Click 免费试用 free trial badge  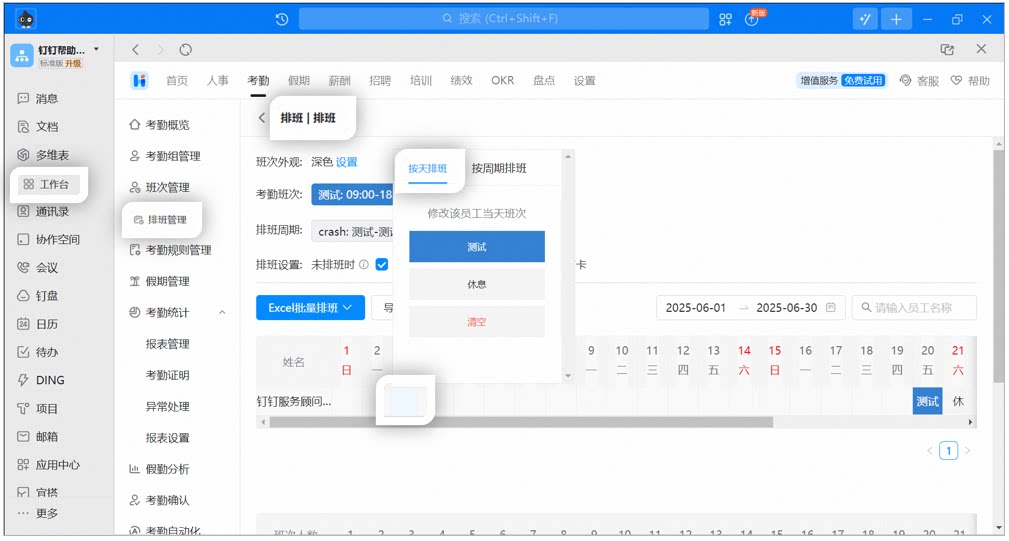[x=864, y=80]
